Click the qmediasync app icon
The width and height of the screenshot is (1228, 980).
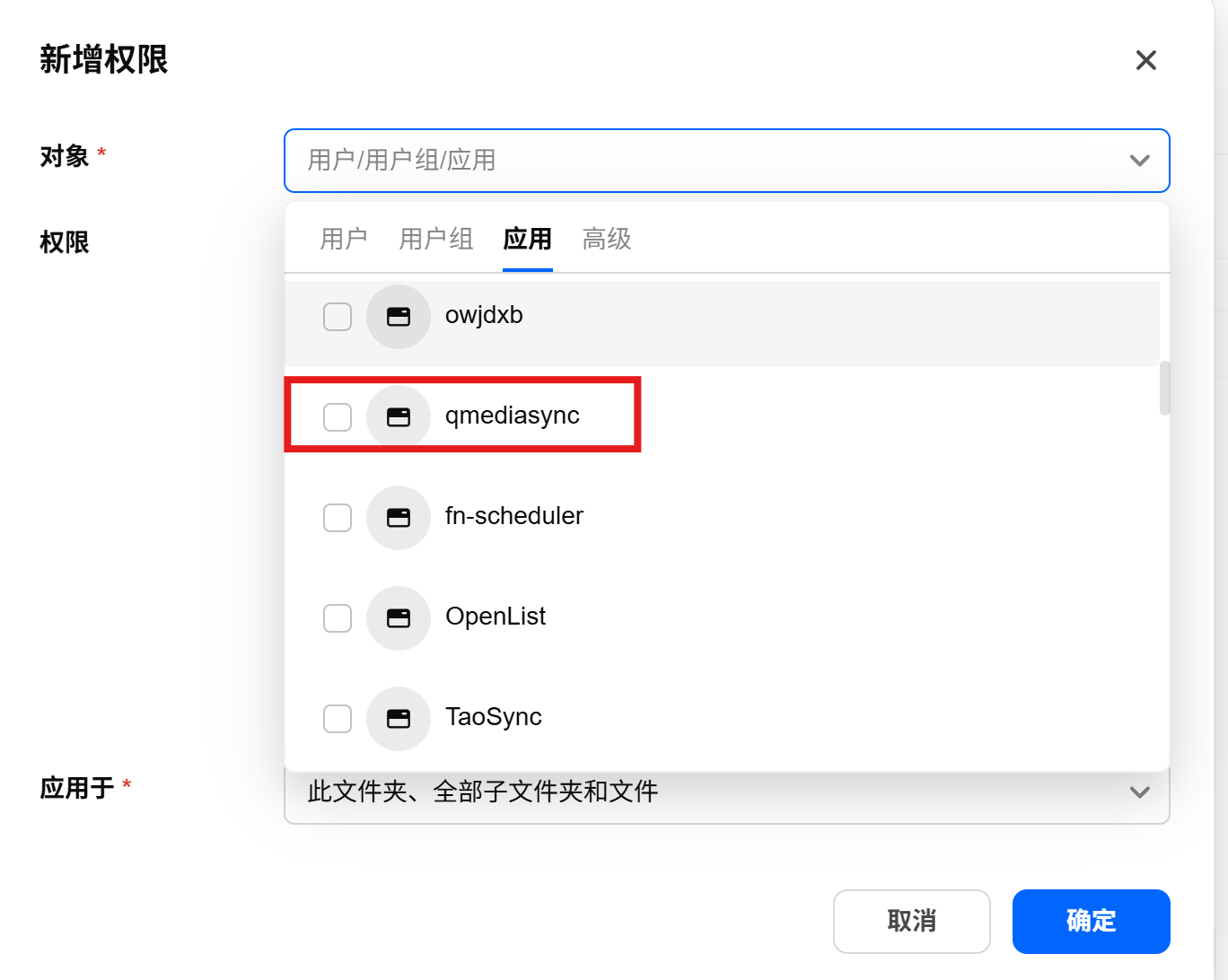(x=399, y=417)
